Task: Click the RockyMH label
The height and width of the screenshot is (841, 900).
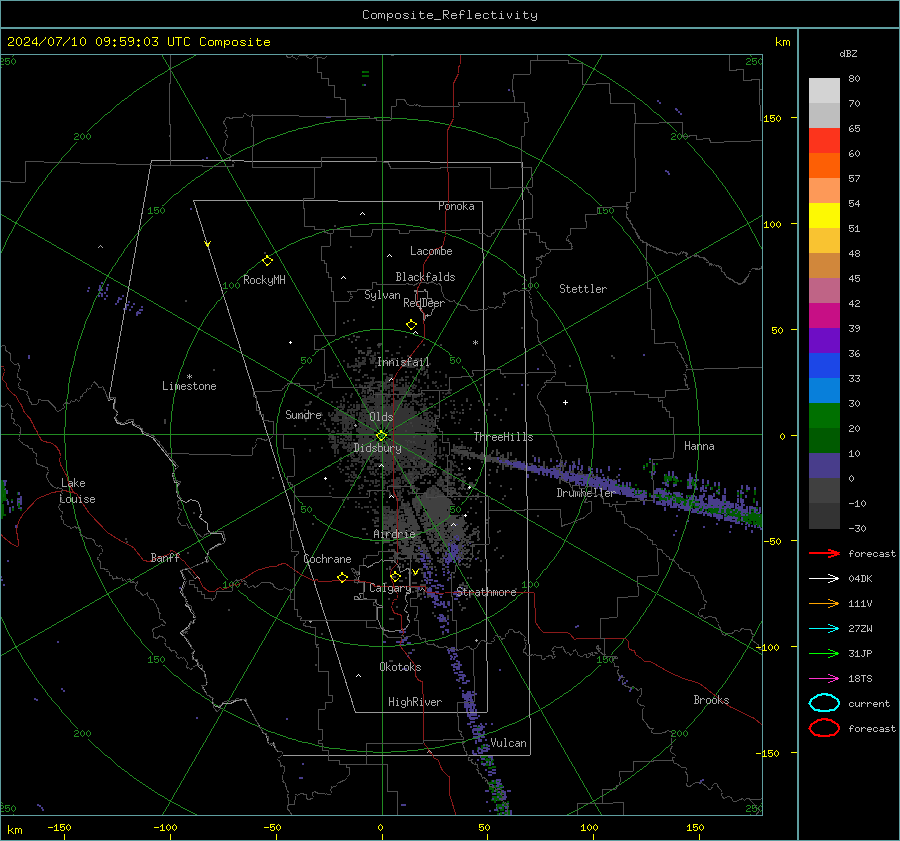Action: [264, 280]
